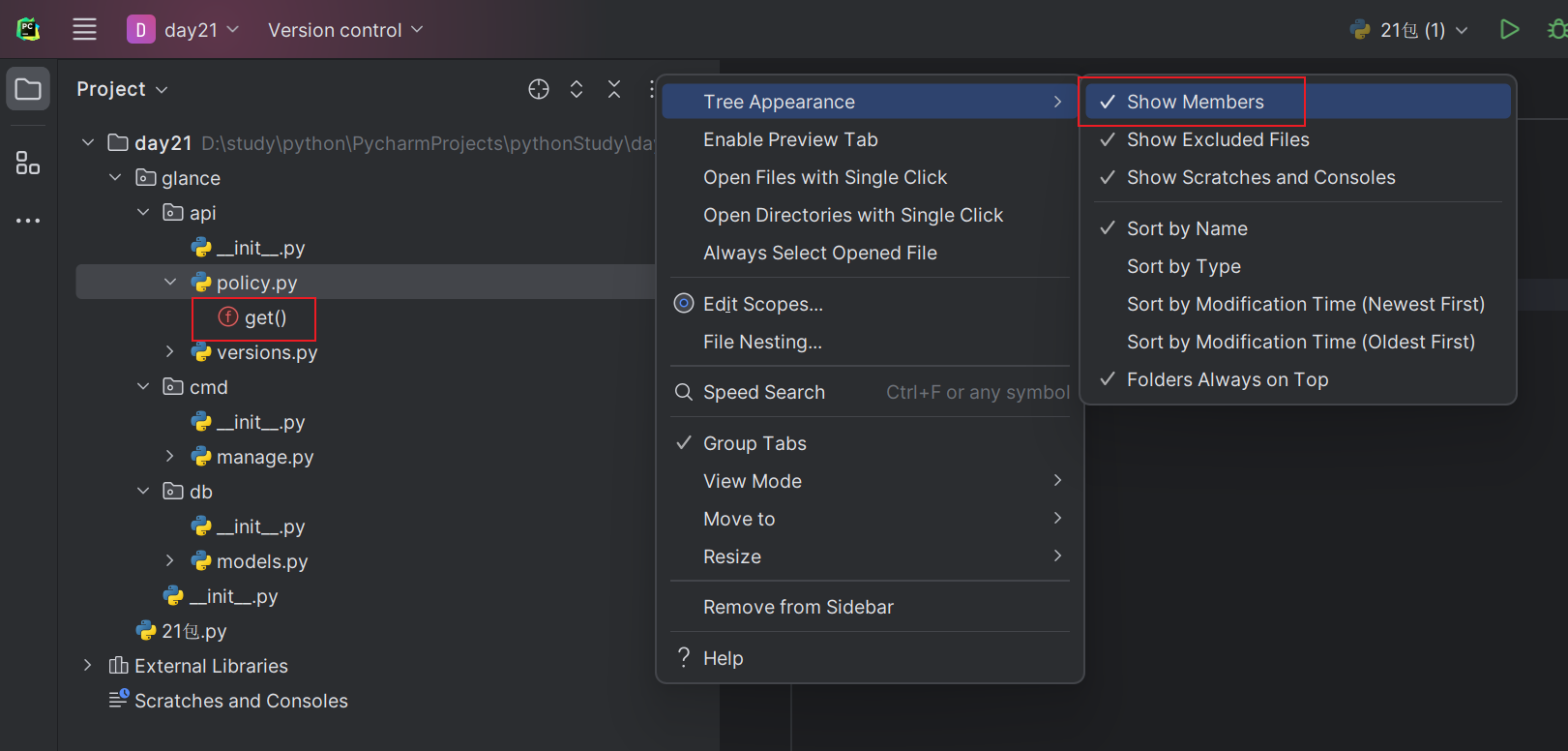Image resolution: width=1568 pixels, height=751 pixels.
Task: Click Expand All icon in Project panel
Action: coord(577,89)
